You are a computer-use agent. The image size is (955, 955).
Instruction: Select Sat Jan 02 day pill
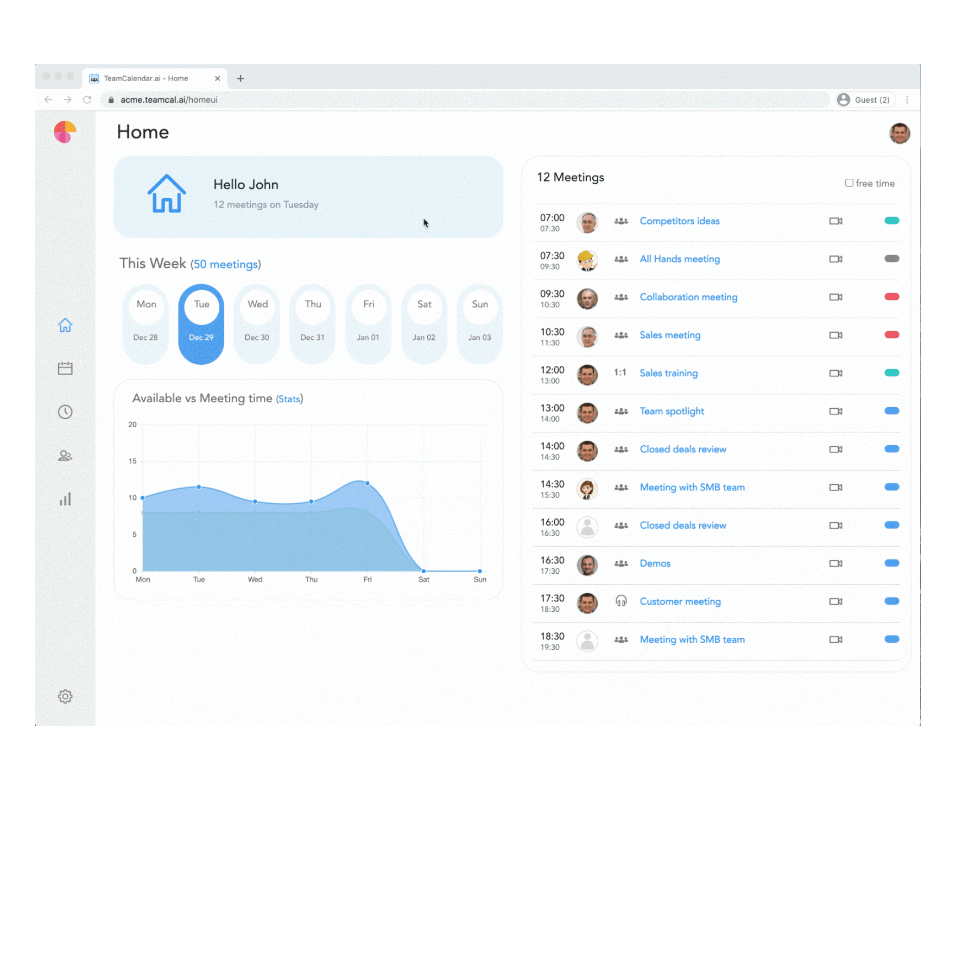pyautogui.click(x=424, y=324)
